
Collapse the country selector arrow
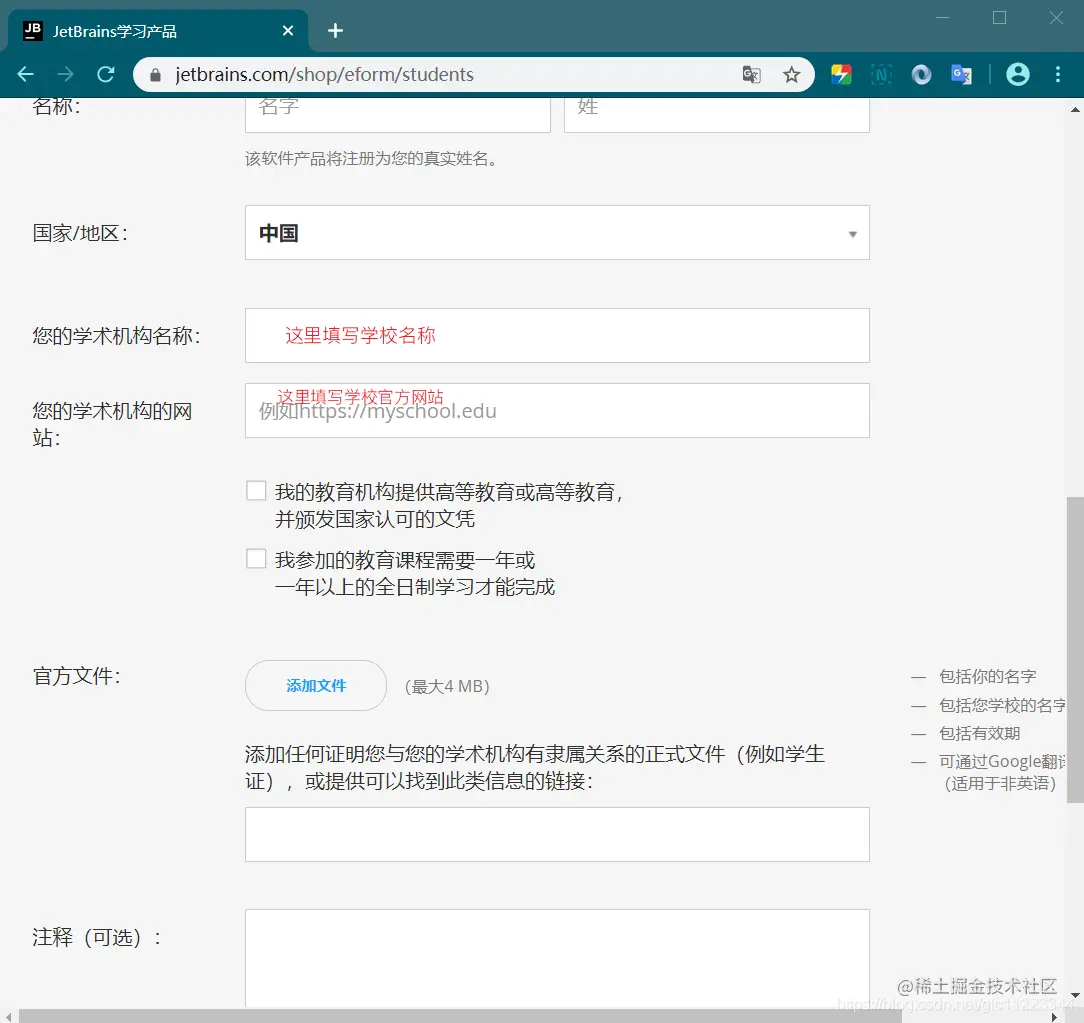coord(853,233)
